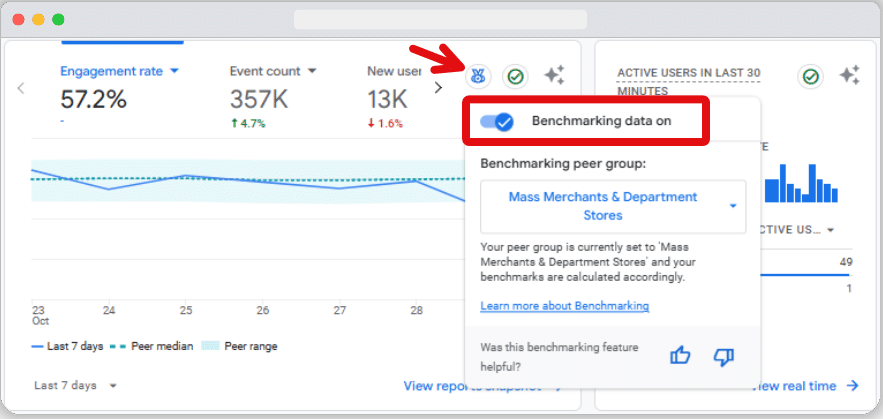
Task: Click the green checkmark icon on the Active Users card
Action: point(810,76)
